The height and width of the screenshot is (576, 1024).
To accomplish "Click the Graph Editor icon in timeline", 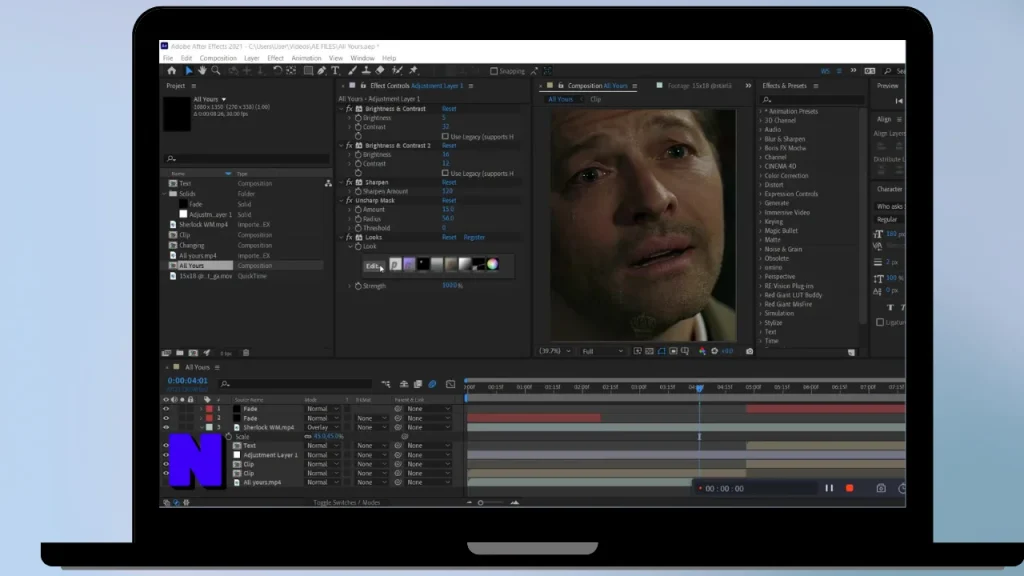I will [x=451, y=384].
